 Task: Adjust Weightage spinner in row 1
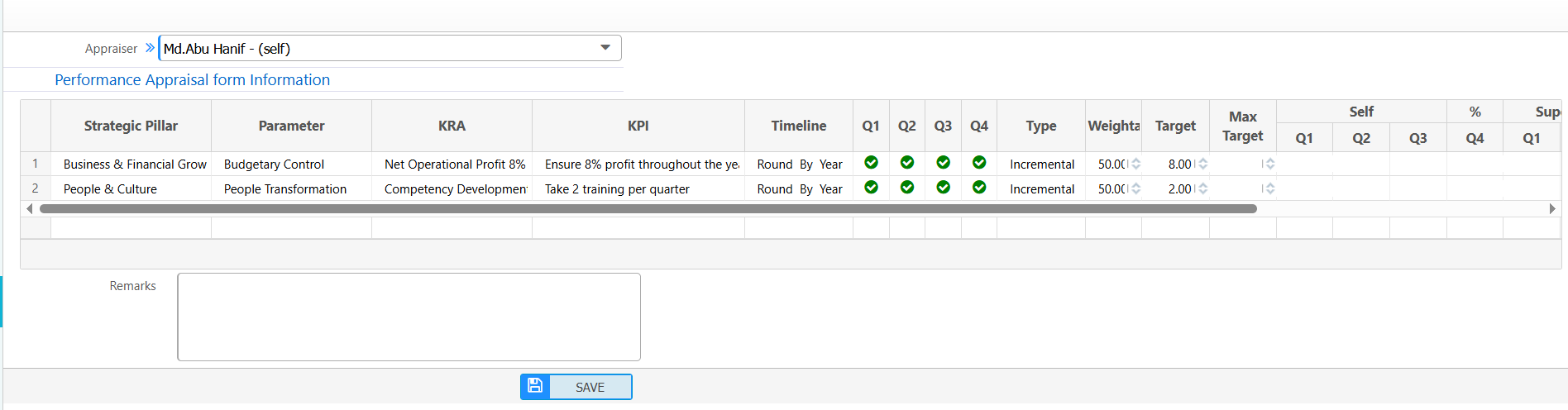point(1136,164)
